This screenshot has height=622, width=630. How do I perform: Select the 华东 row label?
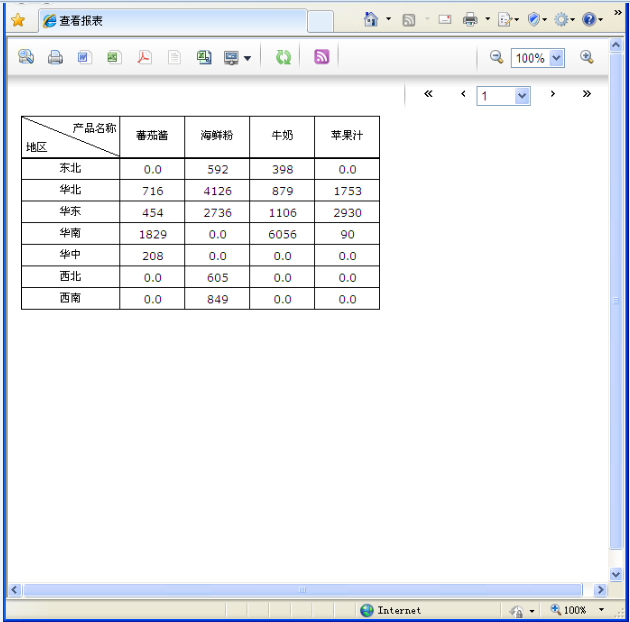click(70, 212)
